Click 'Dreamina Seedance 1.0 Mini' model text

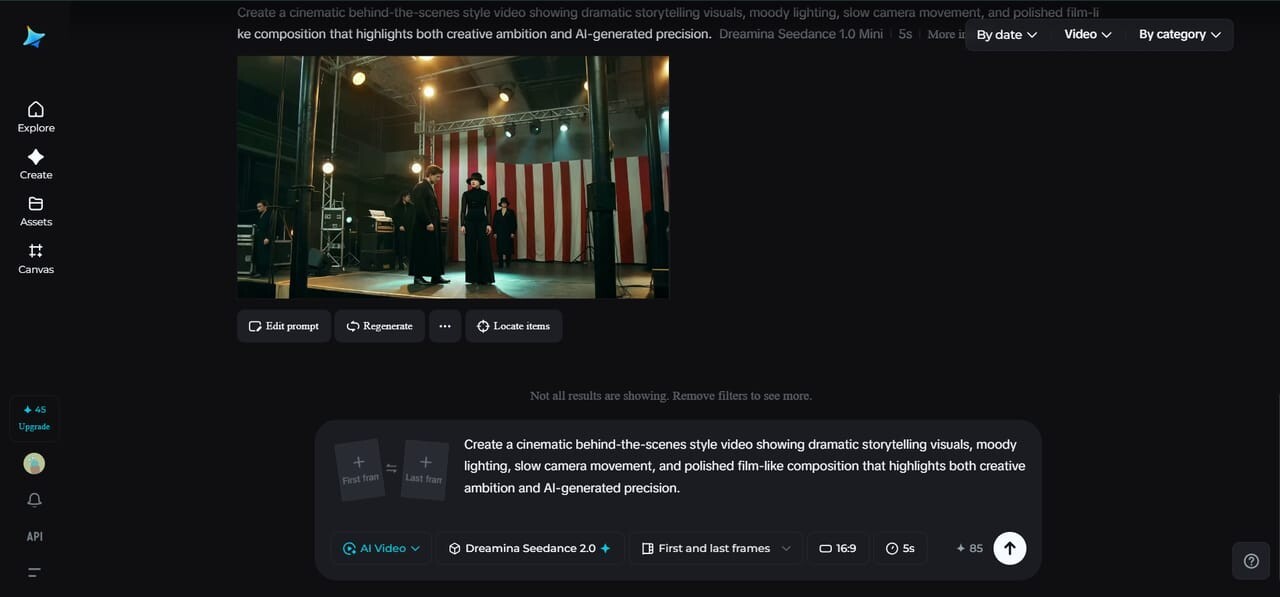pos(801,34)
